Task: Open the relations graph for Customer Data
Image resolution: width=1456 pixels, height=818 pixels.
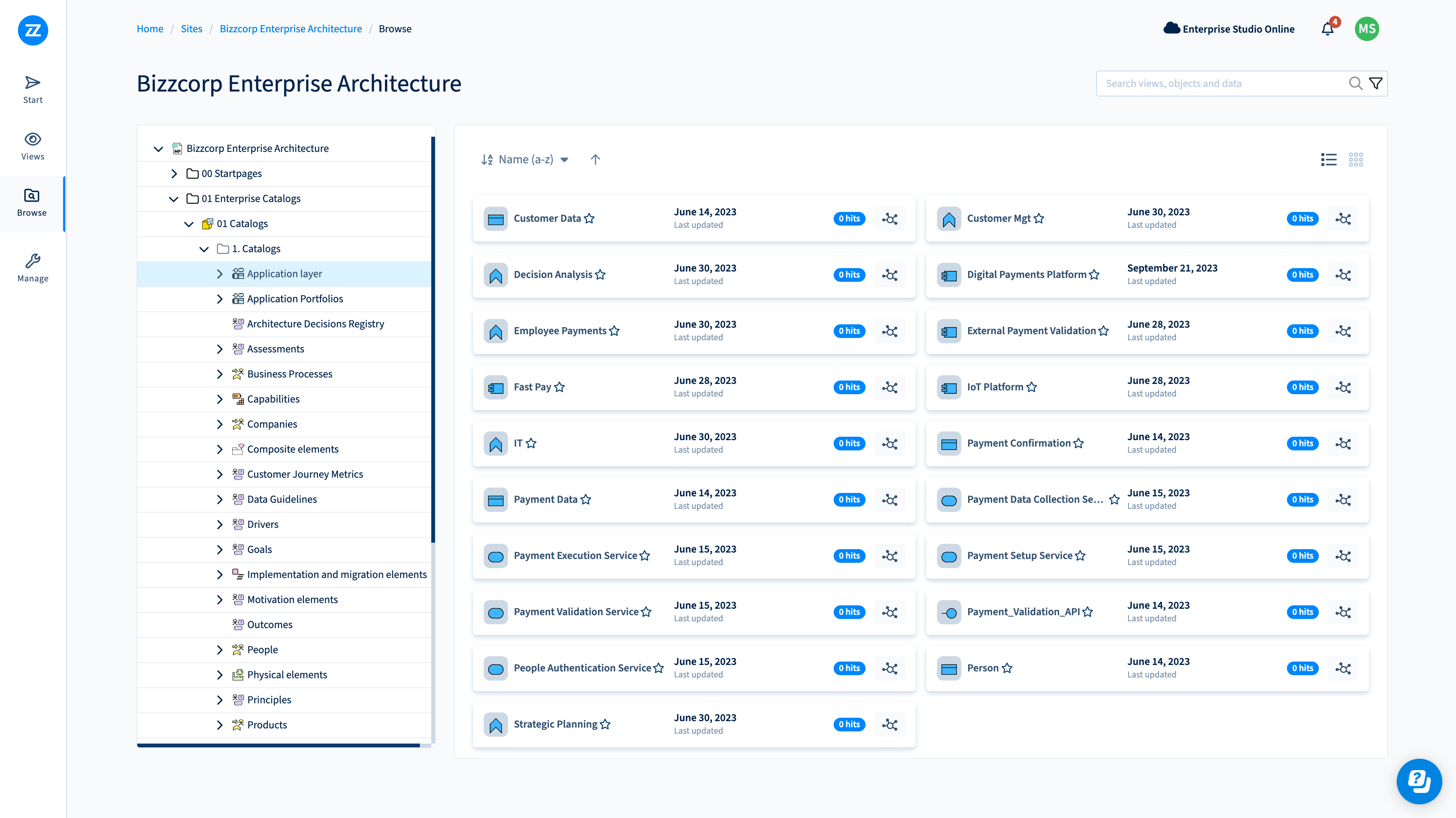Action: 889,219
